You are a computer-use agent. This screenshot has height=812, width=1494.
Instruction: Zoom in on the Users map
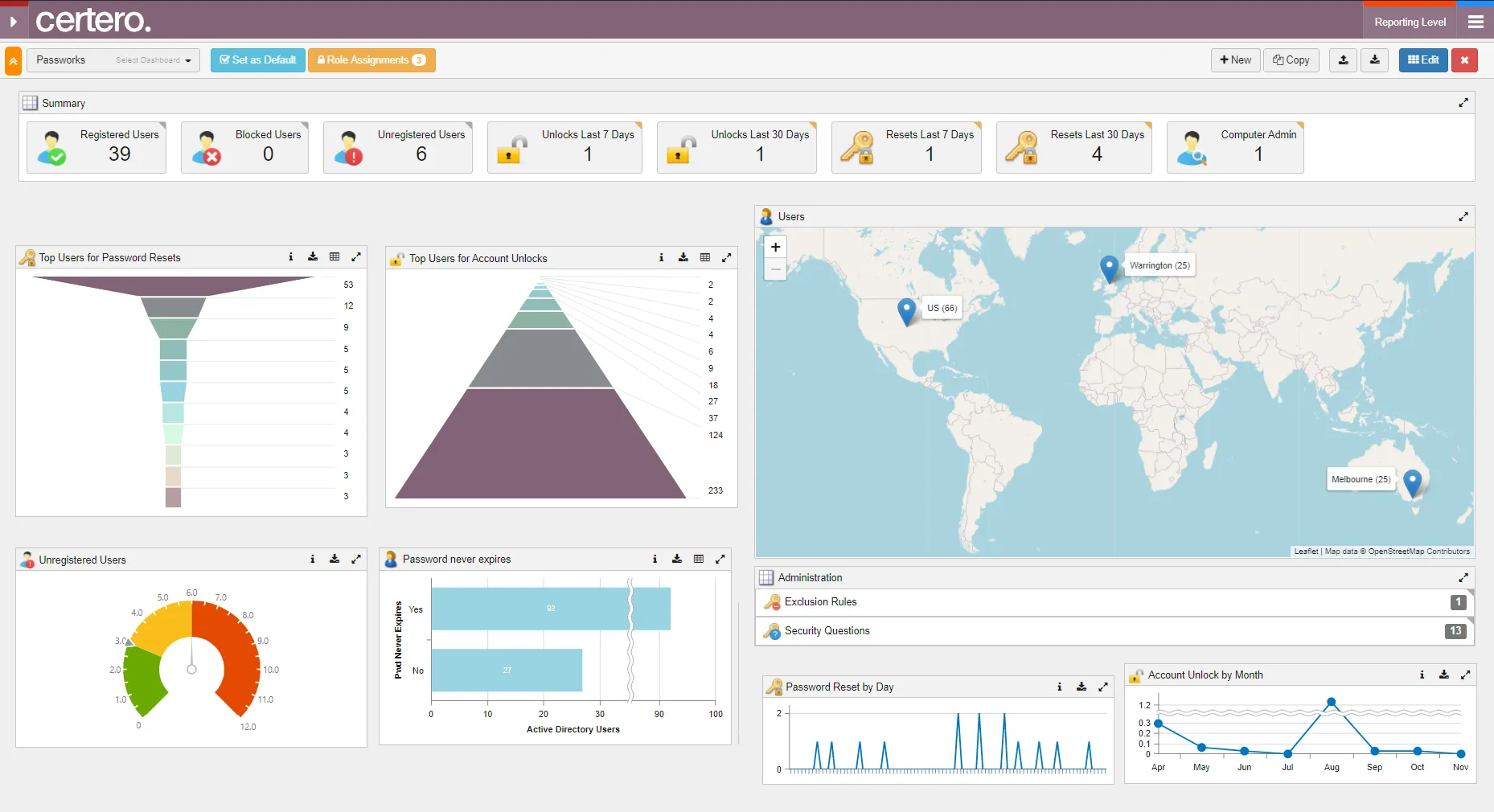pyautogui.click(x=775, y=248)
